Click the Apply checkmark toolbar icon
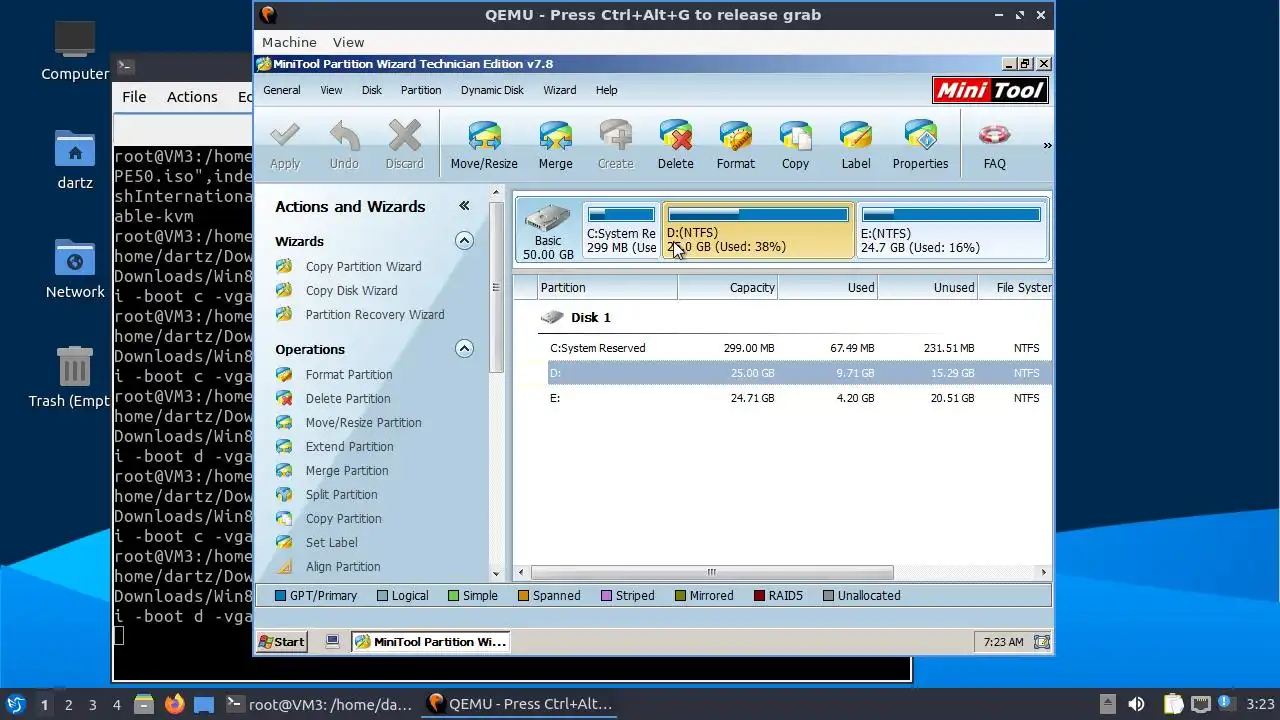 click(x=285, y=135)
